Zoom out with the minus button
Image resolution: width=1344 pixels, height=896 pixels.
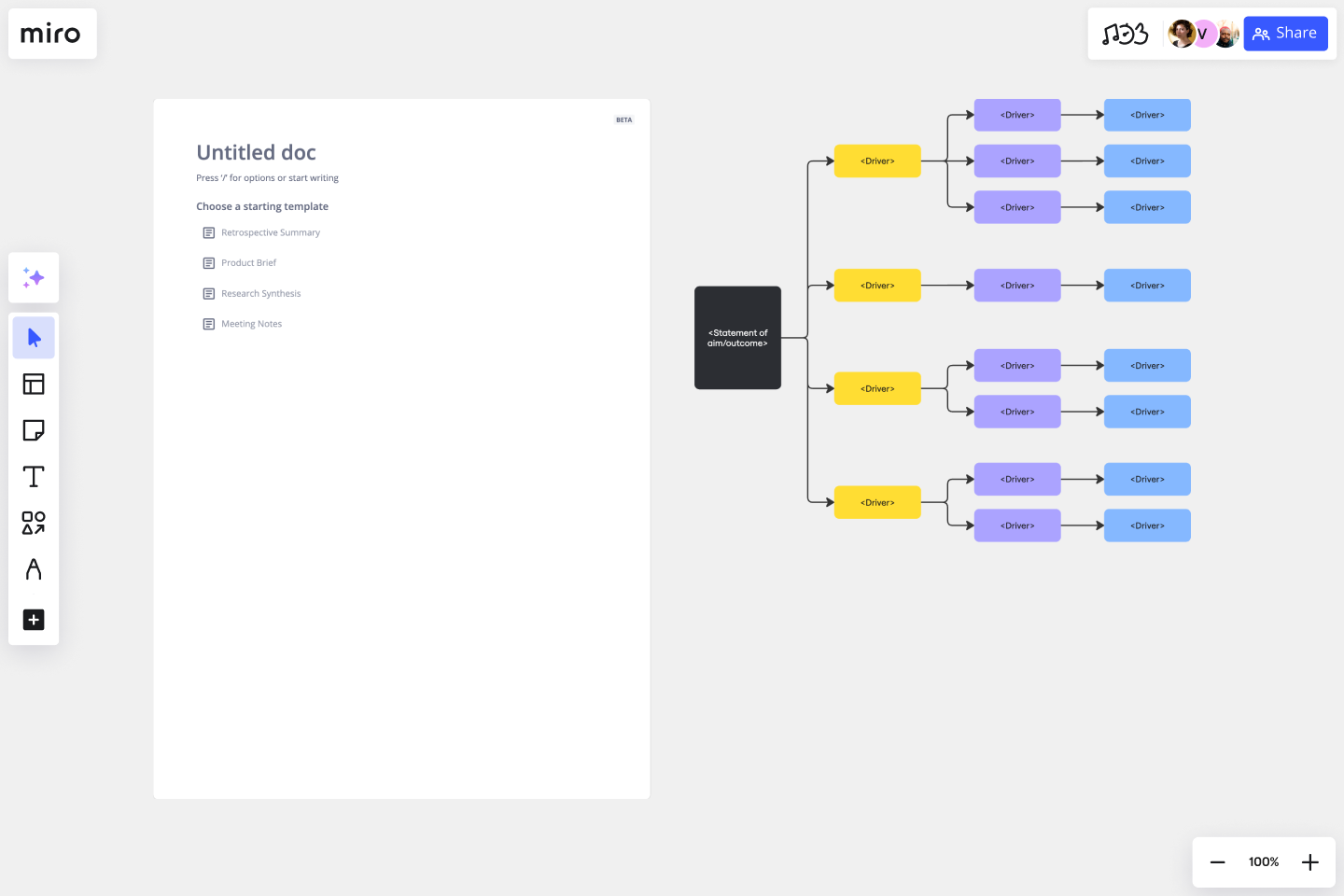click(x=1217, y=862)
